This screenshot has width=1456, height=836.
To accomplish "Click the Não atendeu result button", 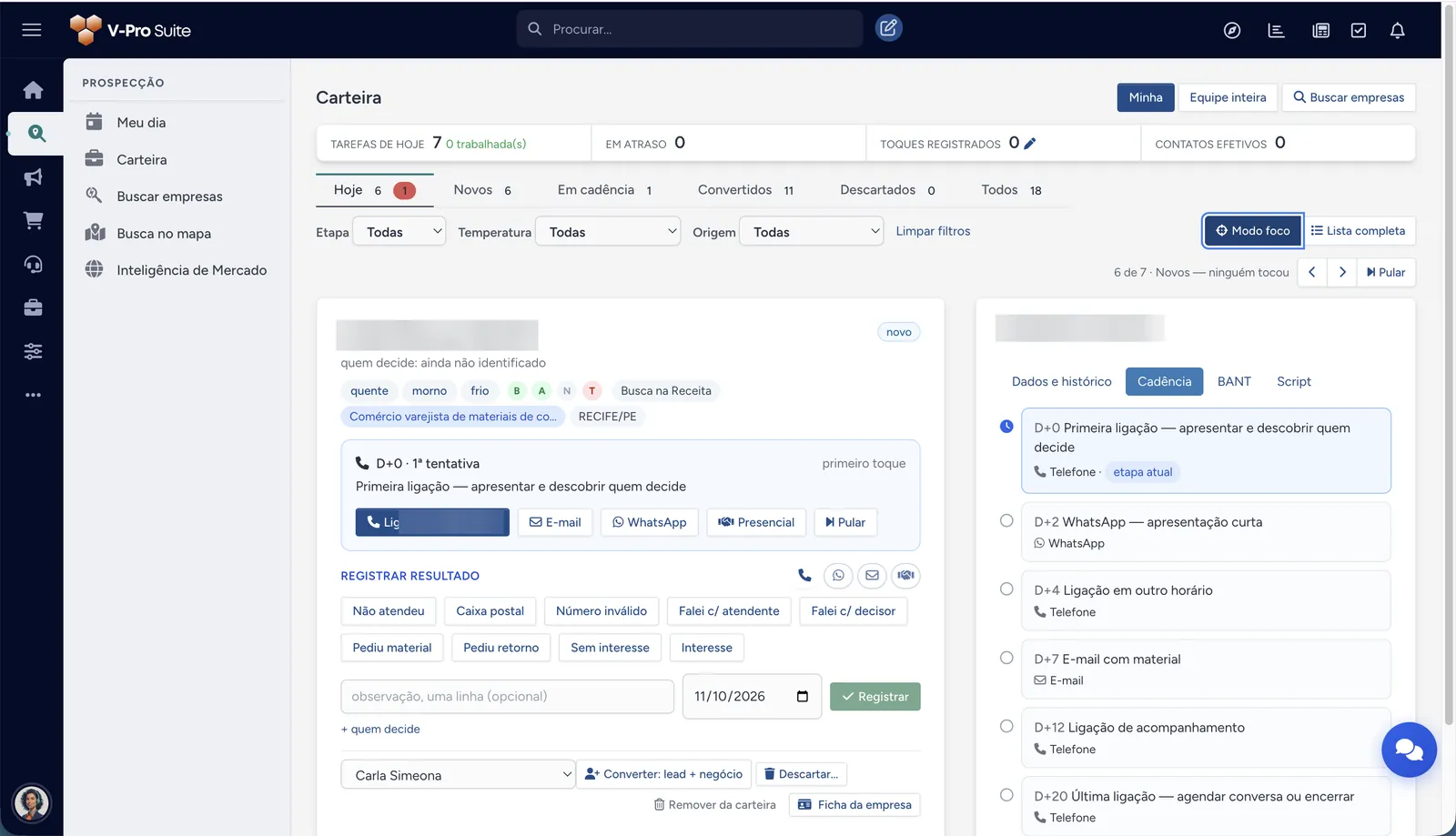I will click(389, 611).
